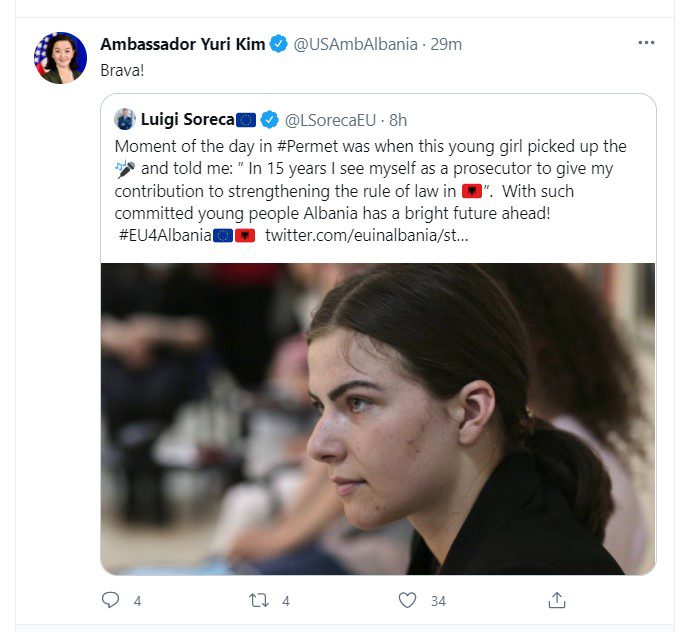Viewport: 682px width, 632px height.
Task: Click the share tweet icon
Action: tap(557, 600)
